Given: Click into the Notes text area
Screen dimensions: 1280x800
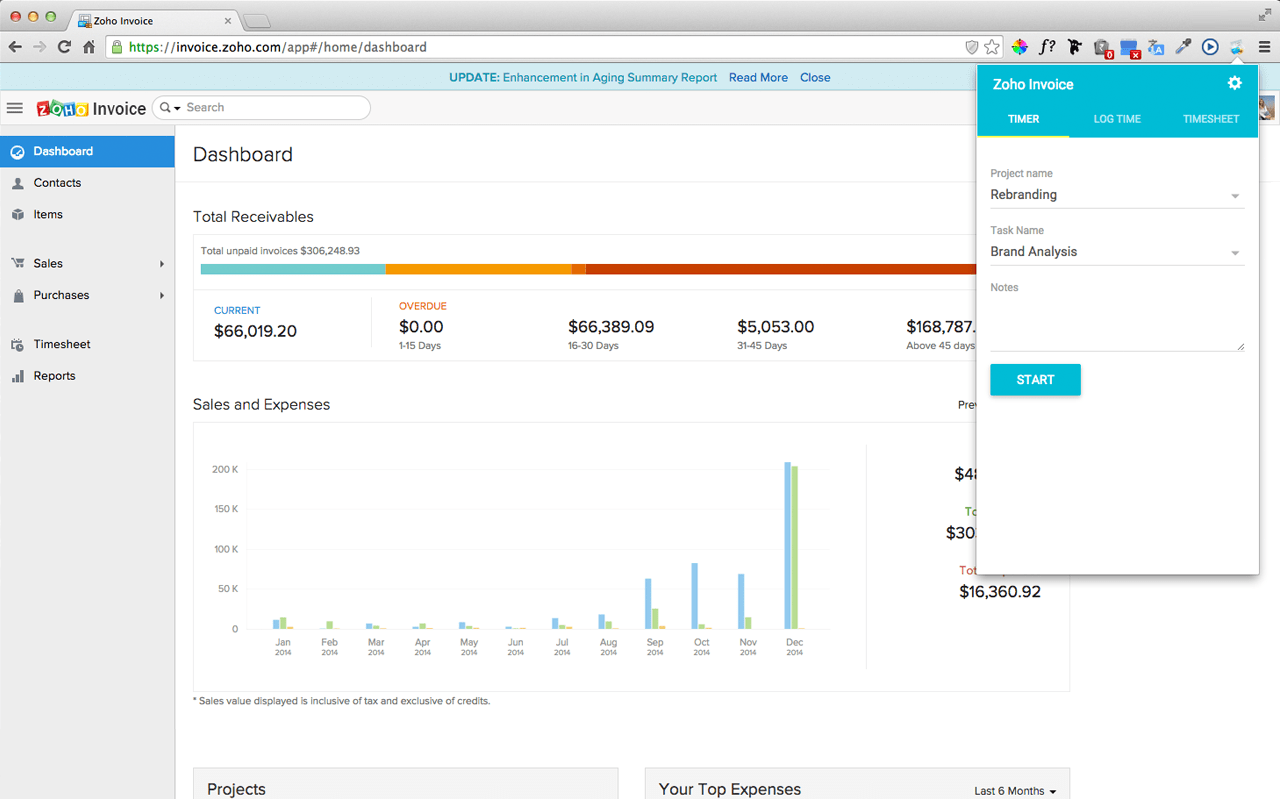Looking at the screenshot, I should click(x=1116, y=325).
